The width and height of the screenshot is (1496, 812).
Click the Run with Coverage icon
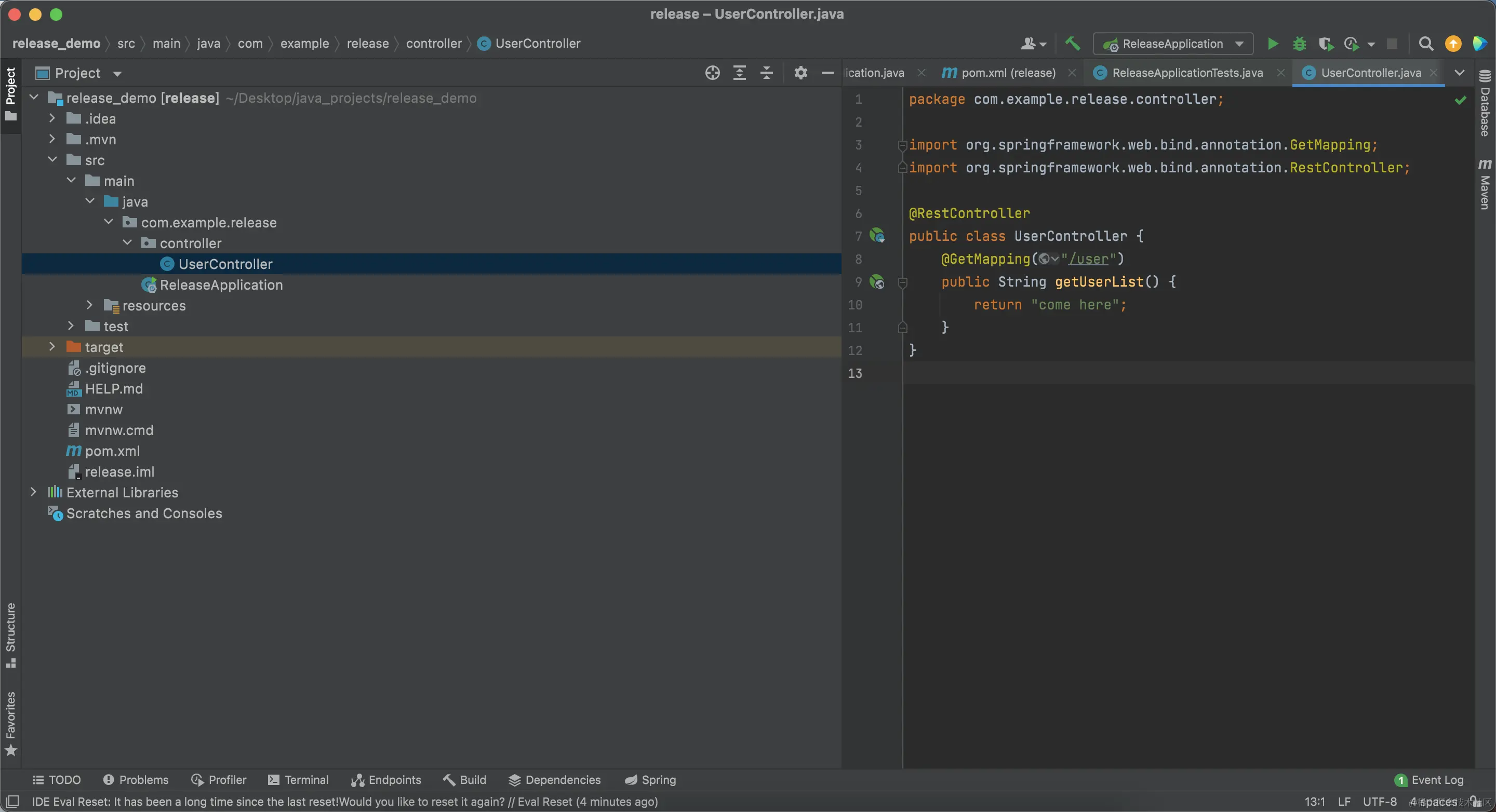point(1326,44)
